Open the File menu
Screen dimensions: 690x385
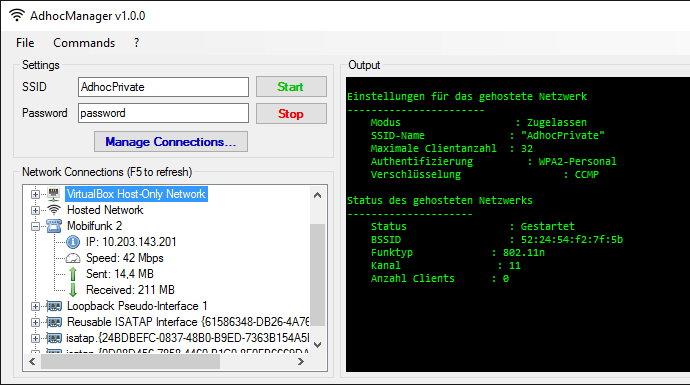[x=25, y=43]
